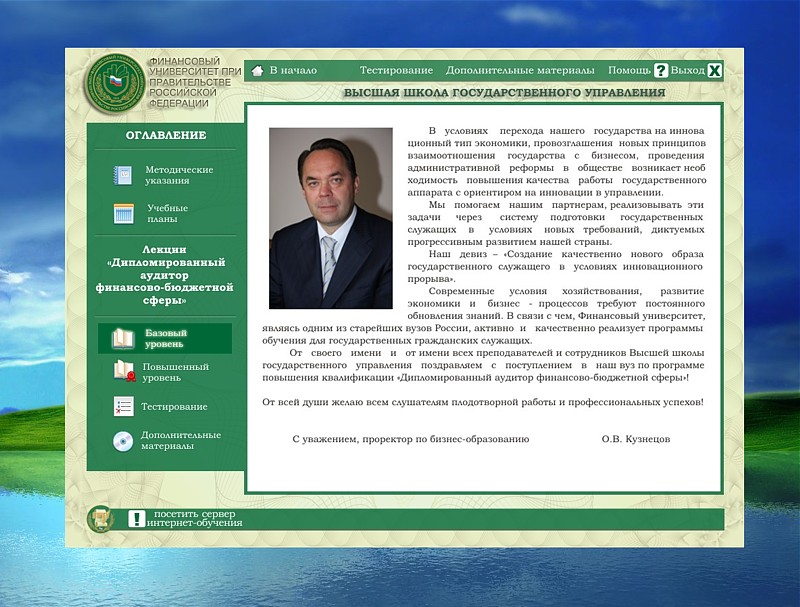Click the university emblem logo
Image resolution: width=800 pixels, height=607 pixels.
coord(115,83)
